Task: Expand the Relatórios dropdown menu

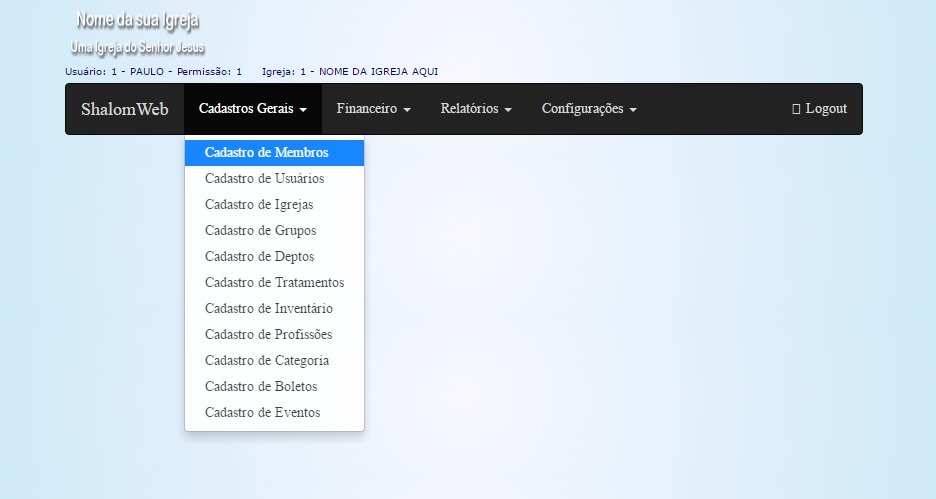Action: 476,109
